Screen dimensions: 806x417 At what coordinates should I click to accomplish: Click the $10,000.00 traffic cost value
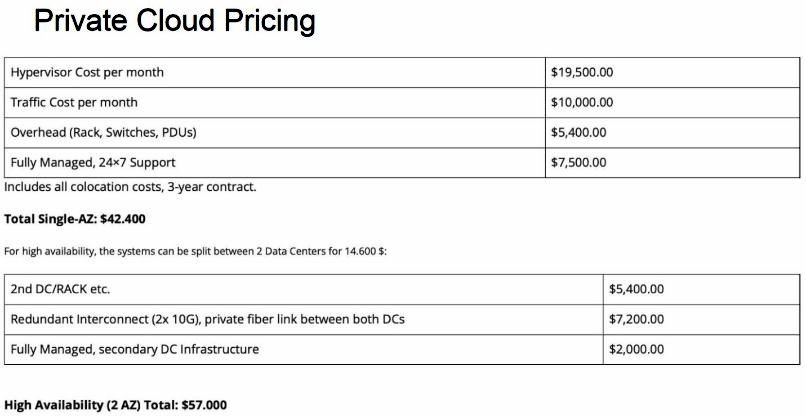(582, 102)
